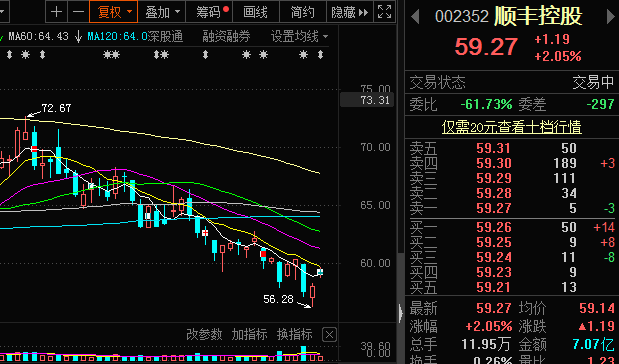Image resolution: width=619 pixels, height=364 pixels.
Task: Open the 设置均线 dropdown
Action: pyautogui.click(x=299, y=37)
